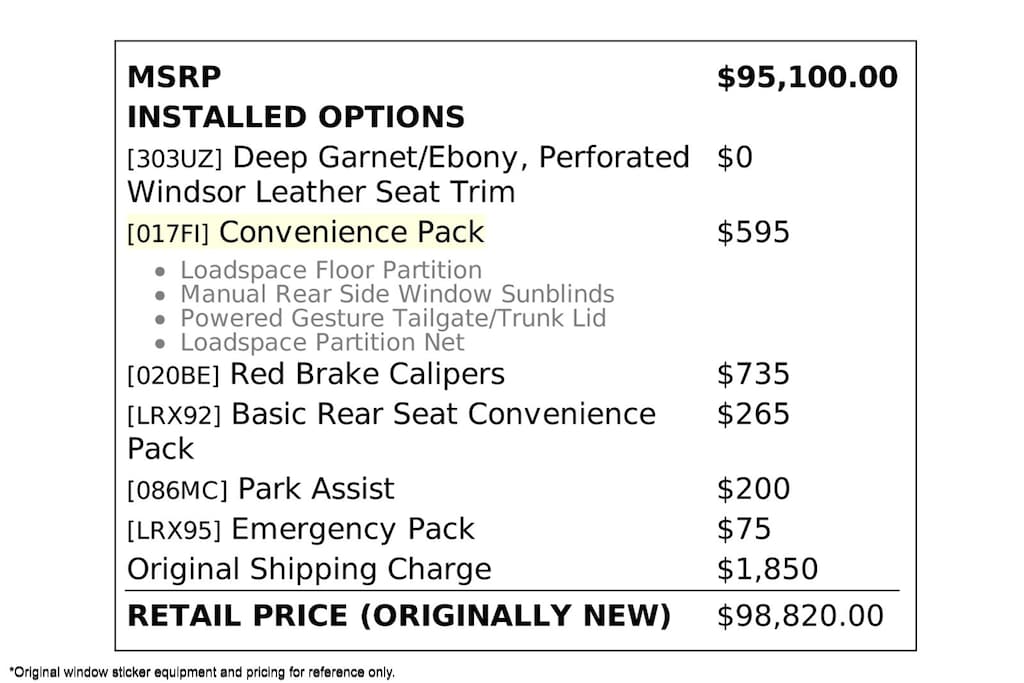Image resolution: width=1024 pixels, height=683 pixels.
Task: Click the $200 Park Assist price
Action: (x=753, y=489)
